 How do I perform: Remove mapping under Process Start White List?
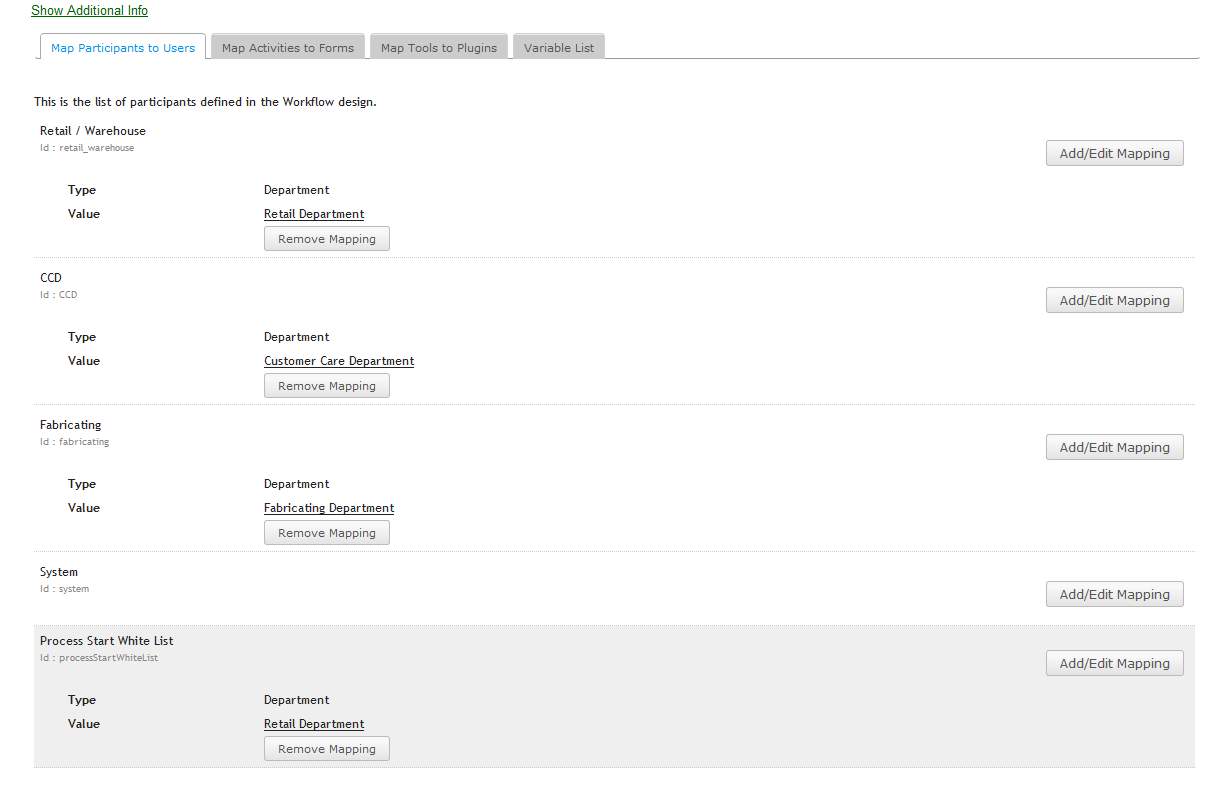(x=327, y=749)
